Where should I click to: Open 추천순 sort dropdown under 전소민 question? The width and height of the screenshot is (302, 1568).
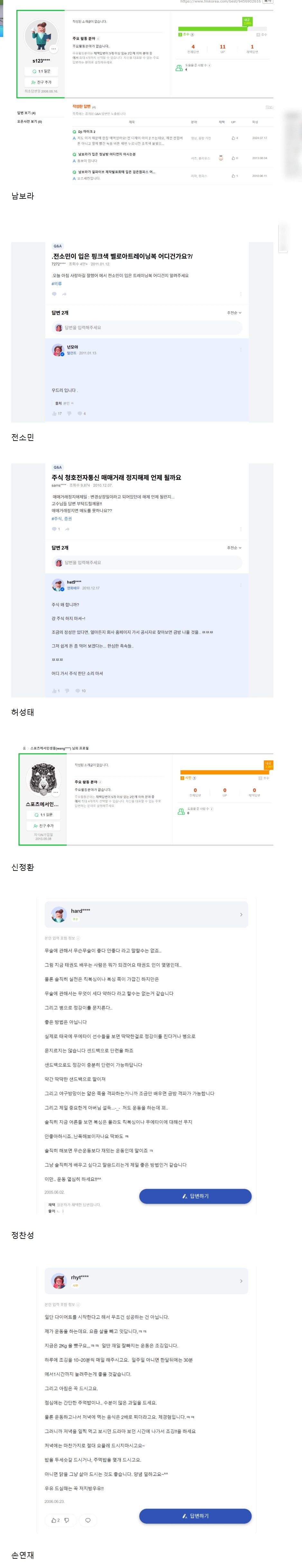coord(234,313)
